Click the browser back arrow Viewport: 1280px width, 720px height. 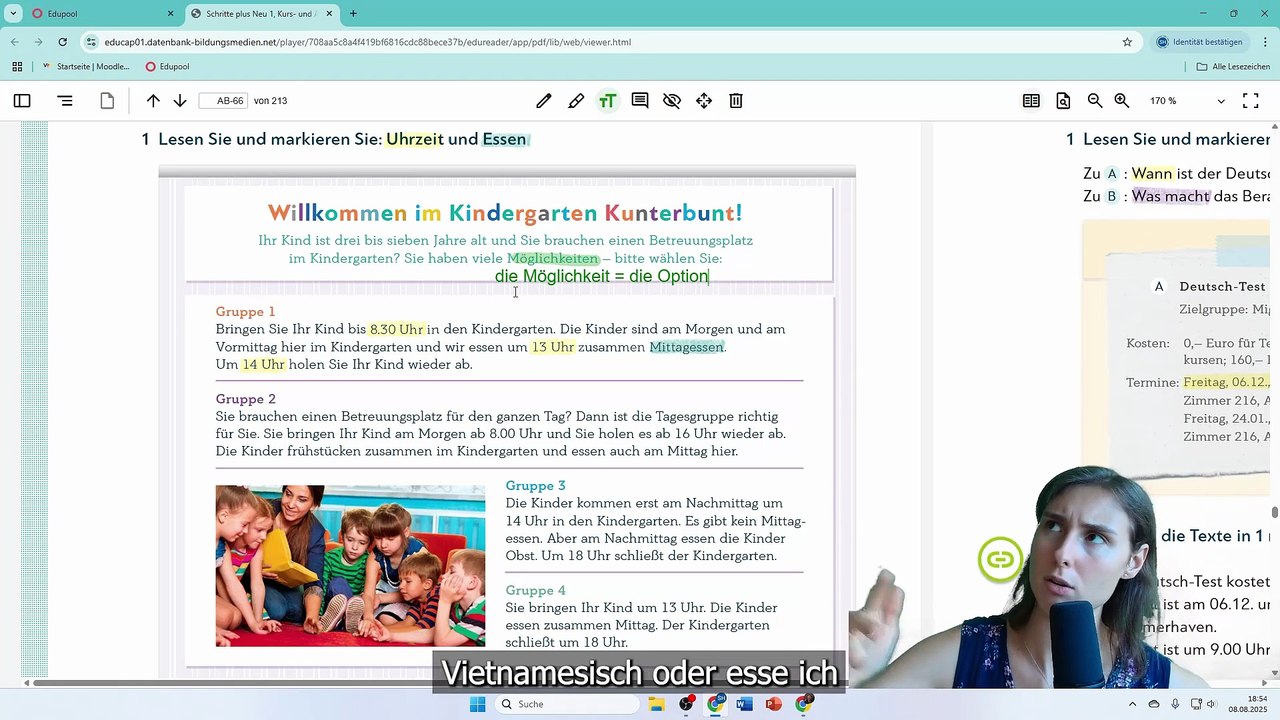coord(14,42)
